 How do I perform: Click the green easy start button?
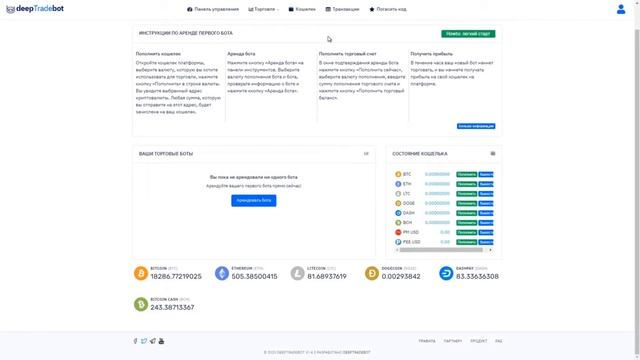468,34
